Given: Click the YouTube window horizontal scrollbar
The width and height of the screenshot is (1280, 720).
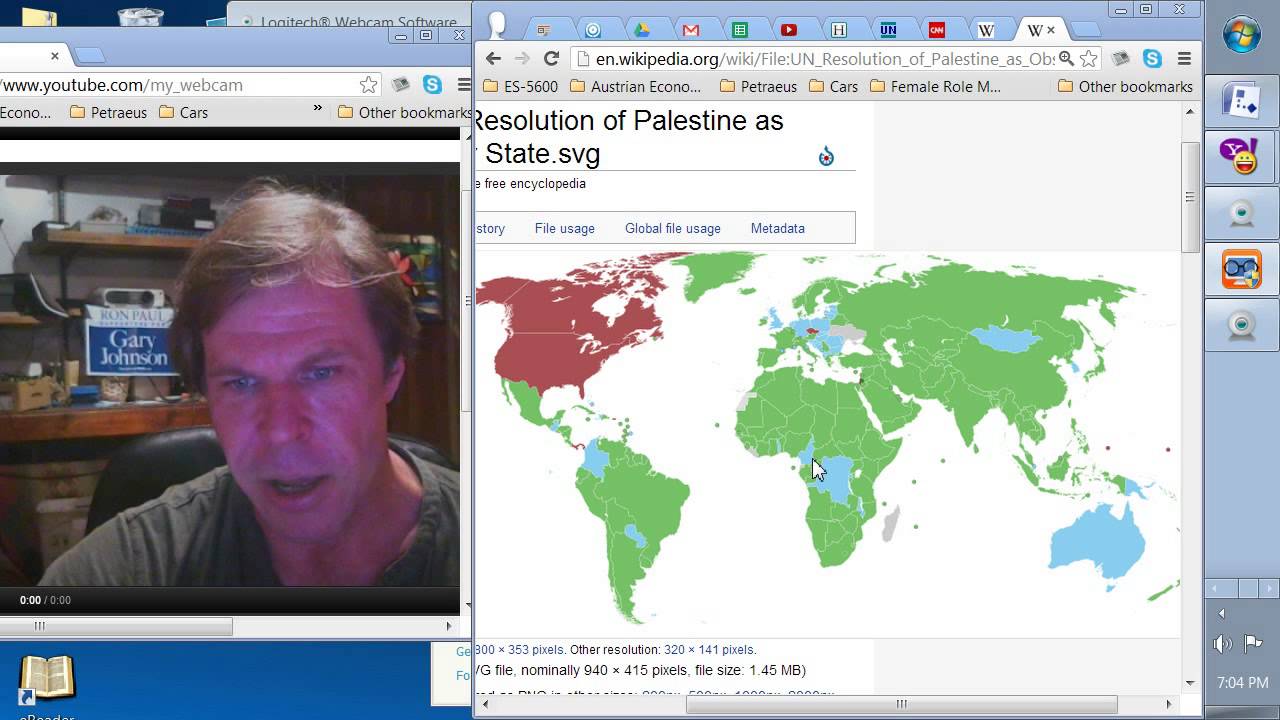Looking at the screenshot, I should coord(115,626).
